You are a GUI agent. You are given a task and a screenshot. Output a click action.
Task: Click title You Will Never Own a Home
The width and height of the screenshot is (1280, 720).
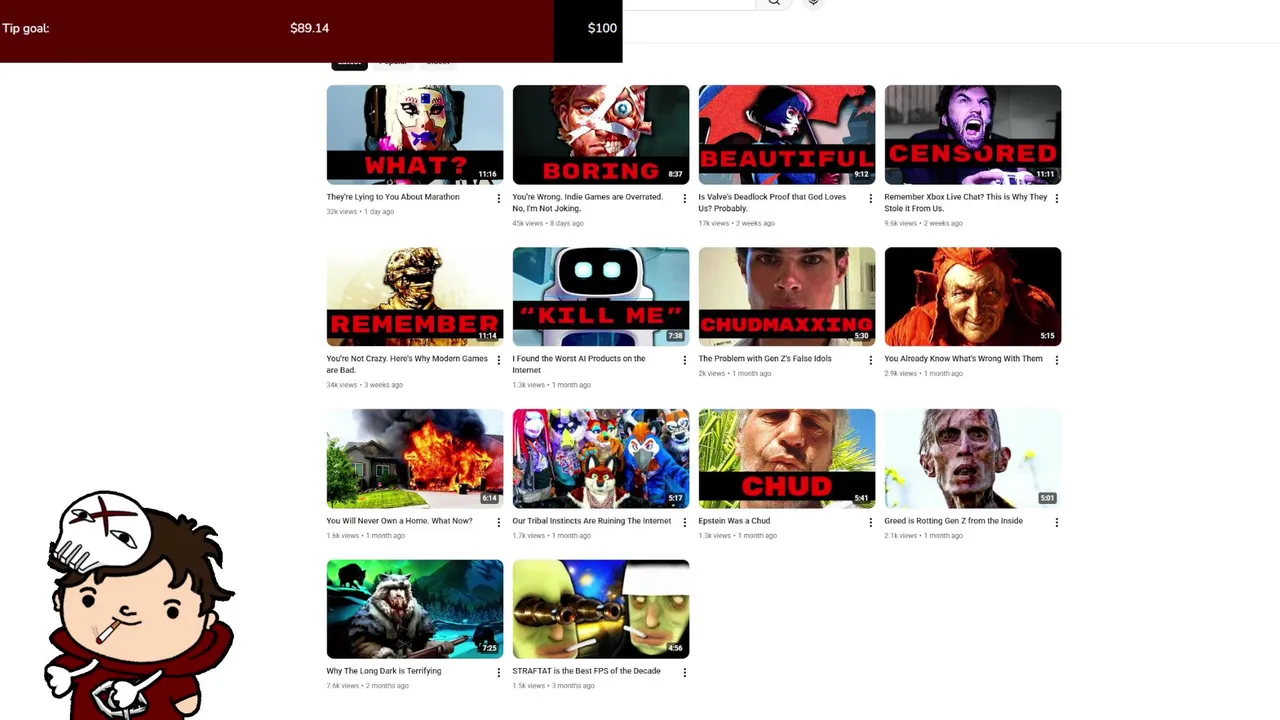point(399,521)
